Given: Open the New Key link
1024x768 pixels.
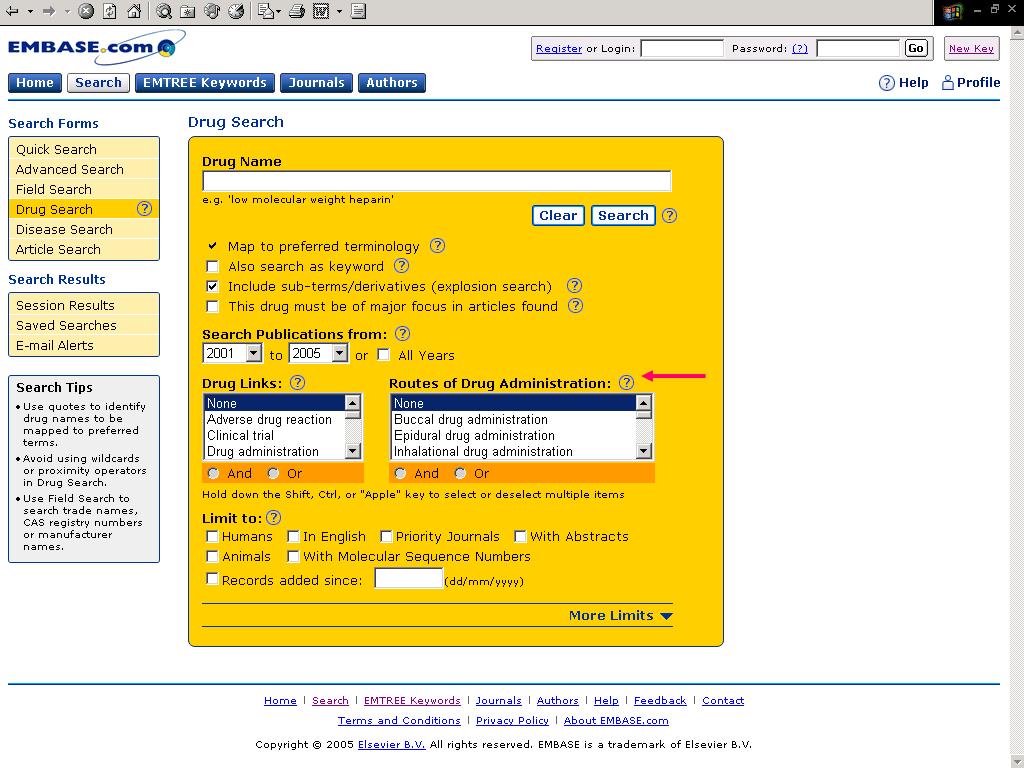Looking at the screenshot, I should point(971,48).
